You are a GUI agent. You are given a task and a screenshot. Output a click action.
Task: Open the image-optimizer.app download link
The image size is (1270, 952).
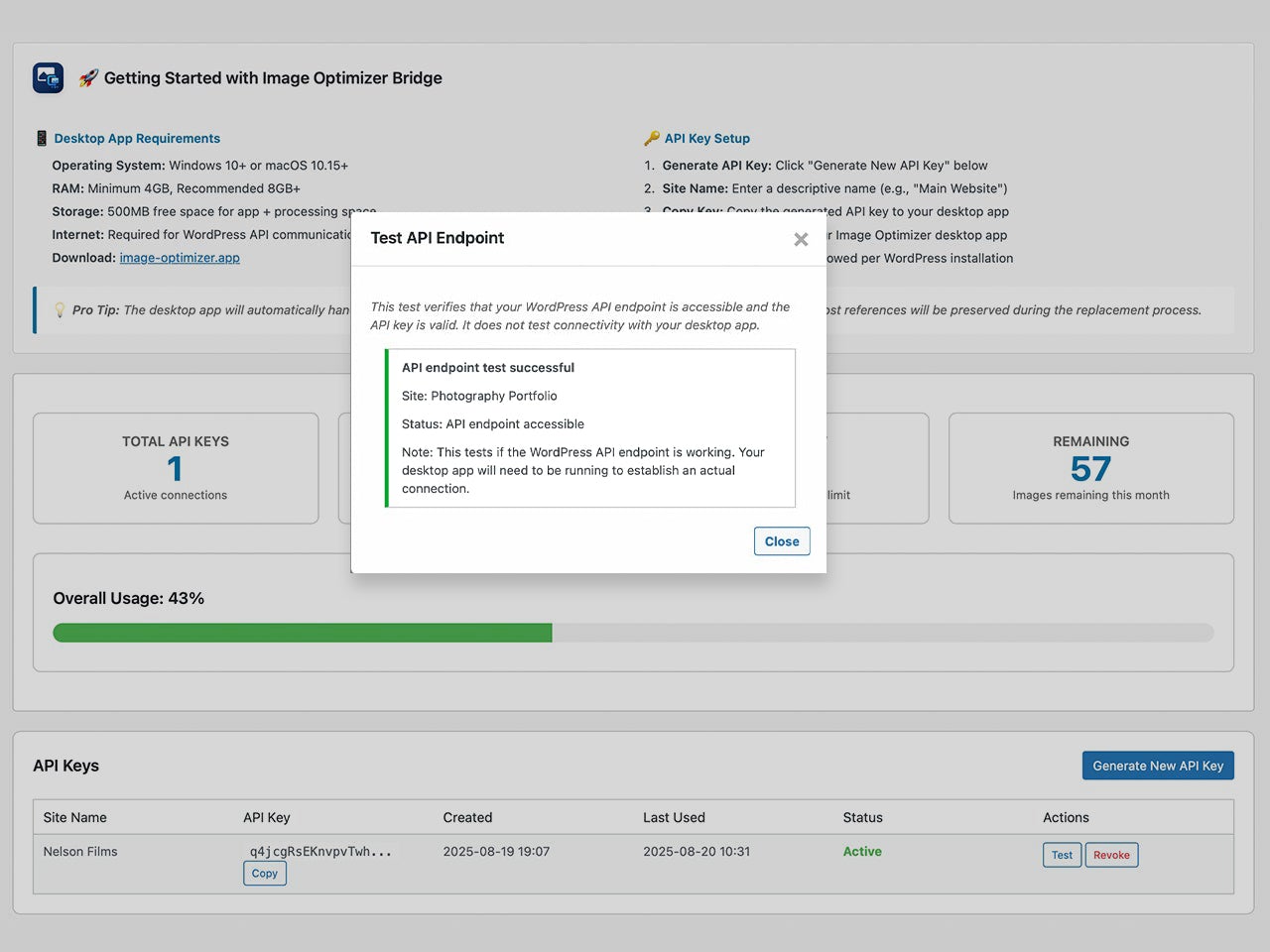pos(180,258)
